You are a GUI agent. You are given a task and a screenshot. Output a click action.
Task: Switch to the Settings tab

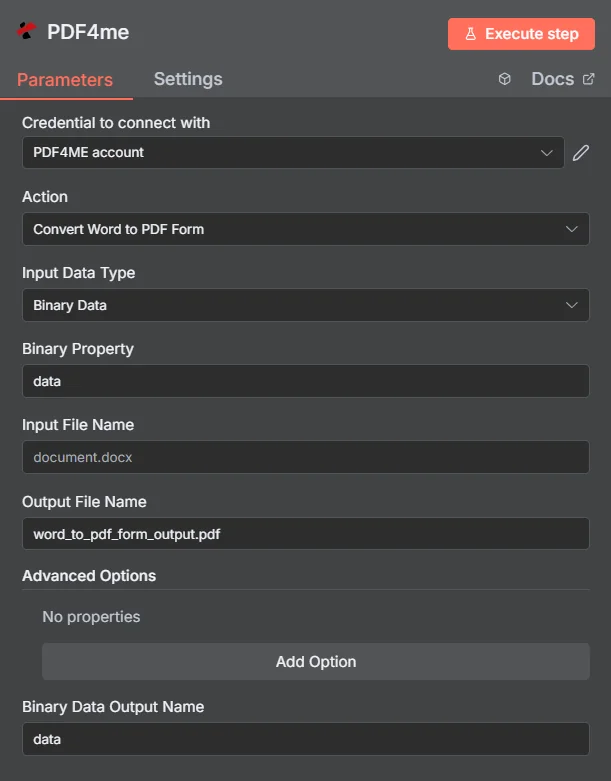pos(188,79)
